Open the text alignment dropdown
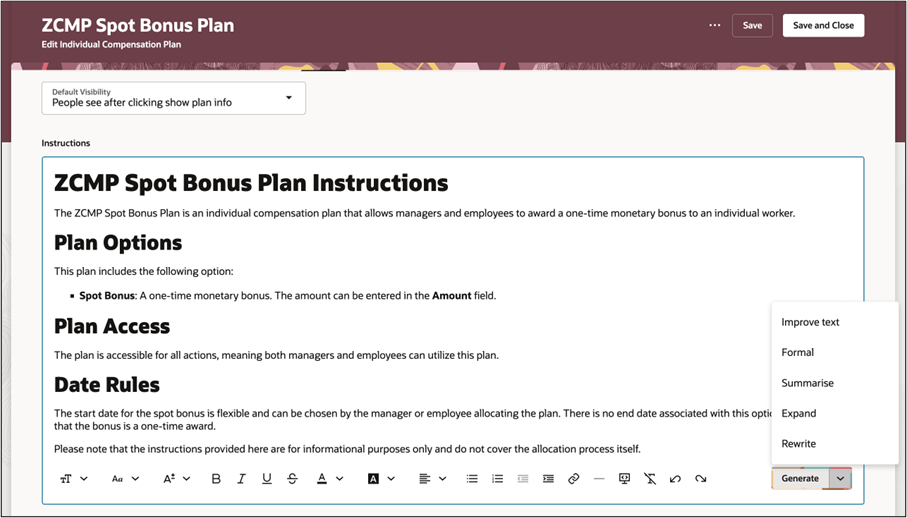The height and width of the screenshot is (518, 907). coord(432,479)
